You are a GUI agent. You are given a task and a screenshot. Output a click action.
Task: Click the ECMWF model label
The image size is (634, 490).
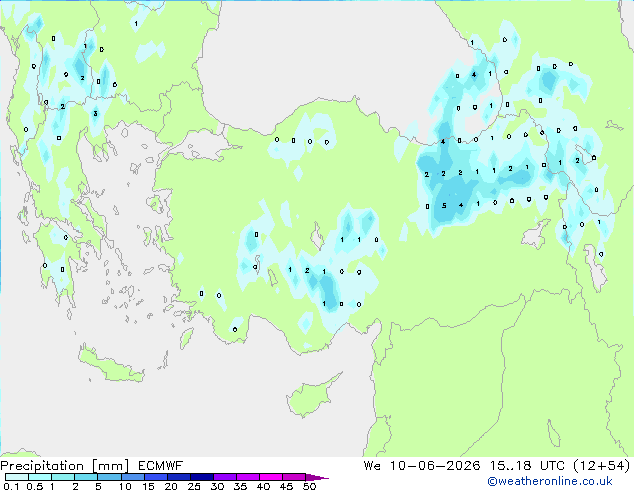pos(161,466)
